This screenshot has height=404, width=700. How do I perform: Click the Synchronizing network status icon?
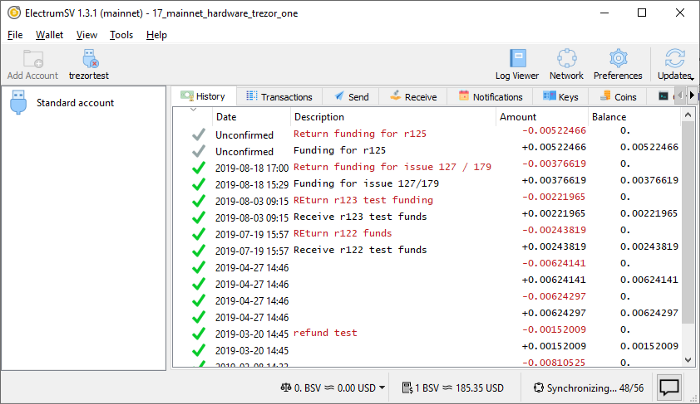pyautogui.click(x=539, y=388)
